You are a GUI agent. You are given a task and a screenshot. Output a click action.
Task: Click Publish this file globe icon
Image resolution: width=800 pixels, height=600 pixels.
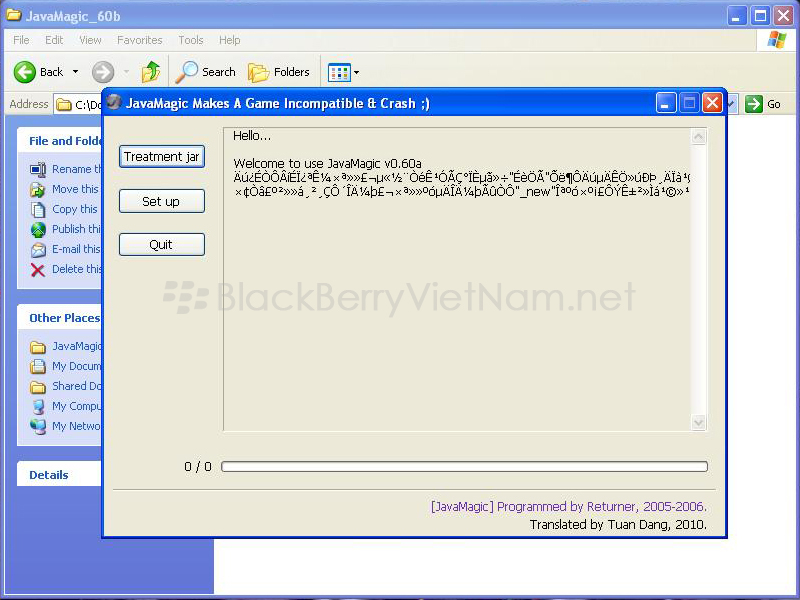[x=38, y=230]
